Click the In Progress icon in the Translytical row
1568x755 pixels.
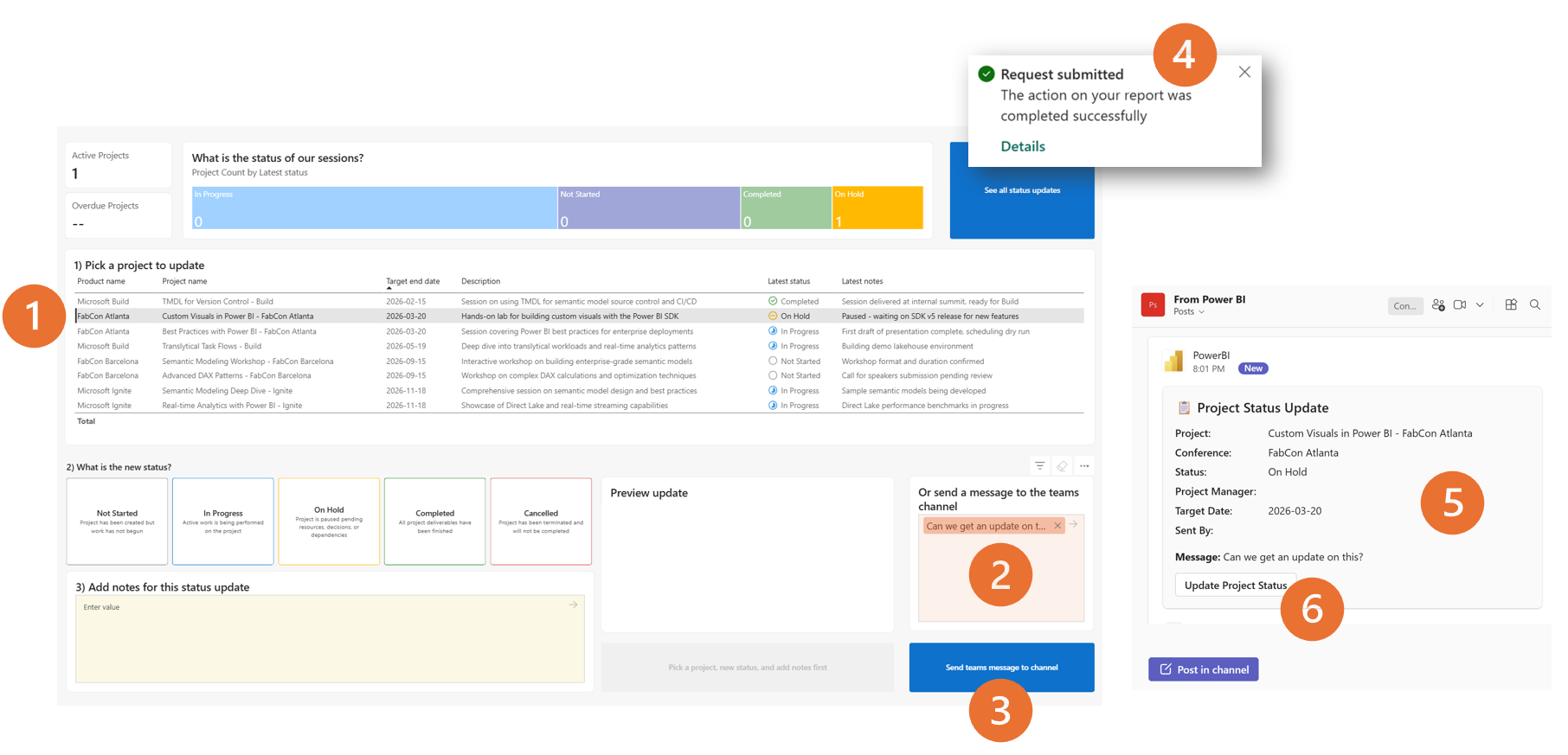point(773,346)
